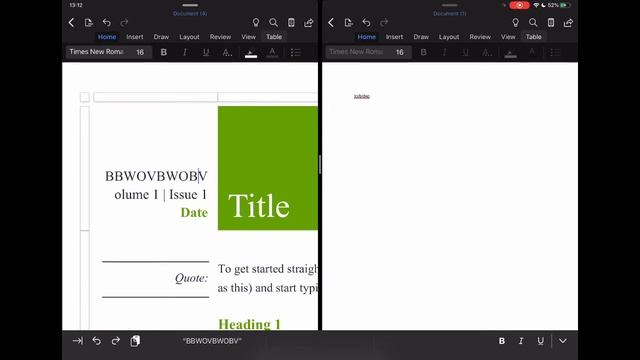Toggle Italic in left window ribbon
The height and width of the screenshot is (360, 640).
click(185, 52)
